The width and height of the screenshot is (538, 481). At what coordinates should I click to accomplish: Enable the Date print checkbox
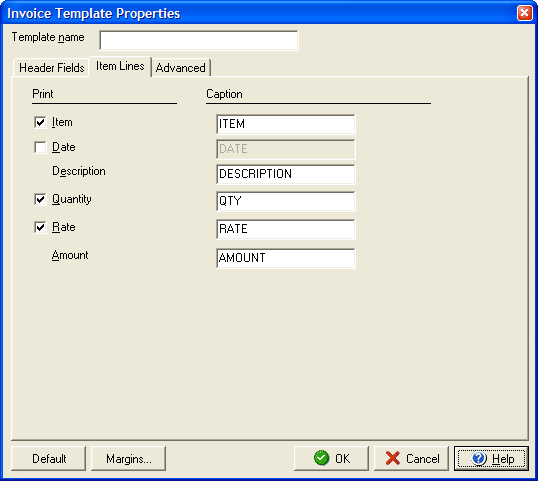tap(40, 148)
